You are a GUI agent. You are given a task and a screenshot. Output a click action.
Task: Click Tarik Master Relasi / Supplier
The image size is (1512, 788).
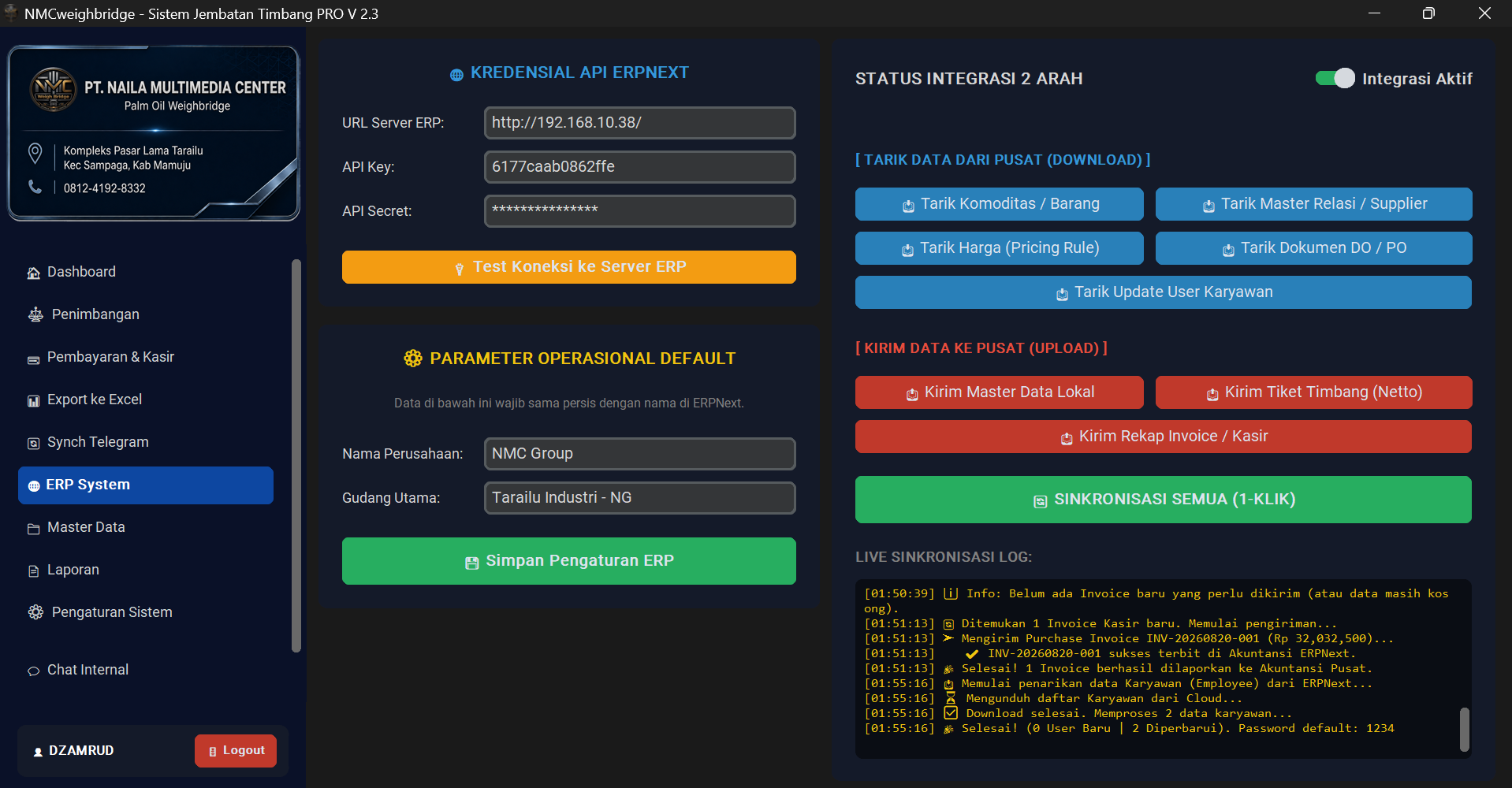pyautogui.click(x=1313, y=204)
